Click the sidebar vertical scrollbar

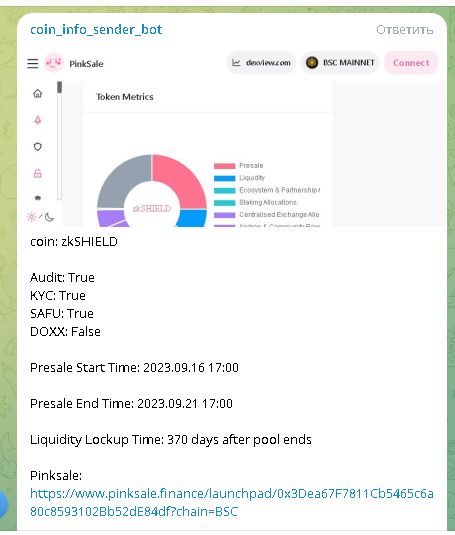point(60,140)
